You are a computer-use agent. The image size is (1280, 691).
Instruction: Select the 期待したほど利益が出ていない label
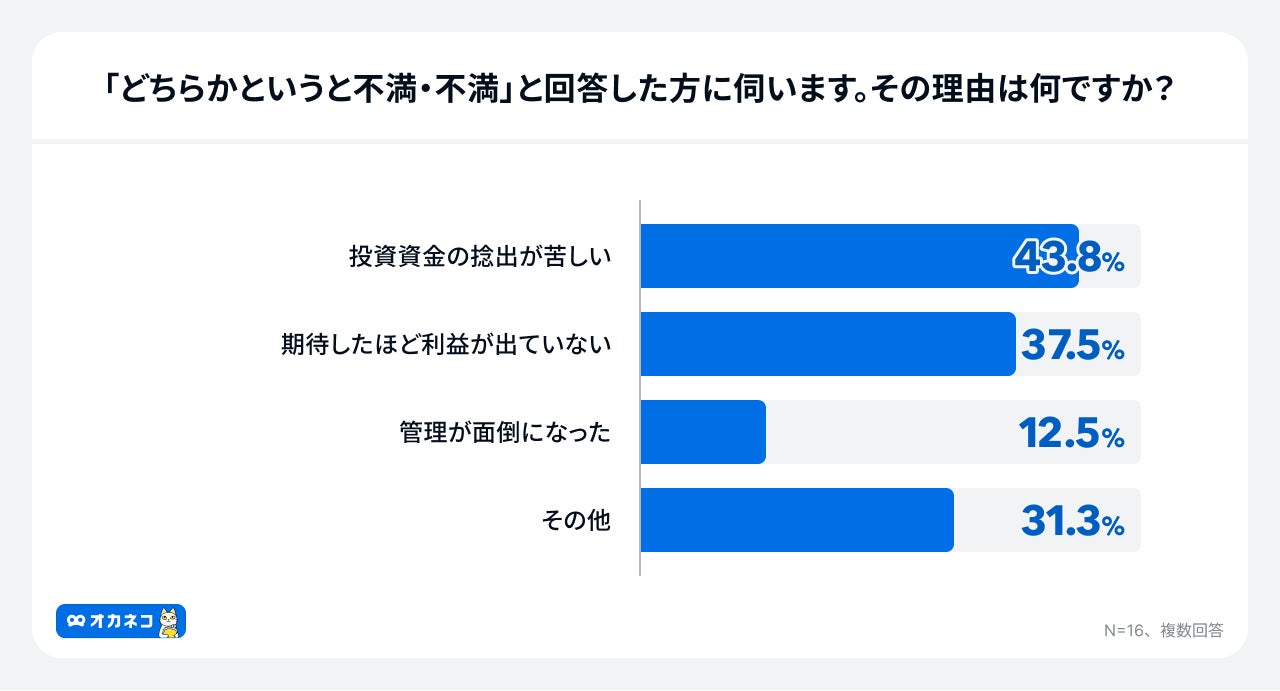[446, 344]
